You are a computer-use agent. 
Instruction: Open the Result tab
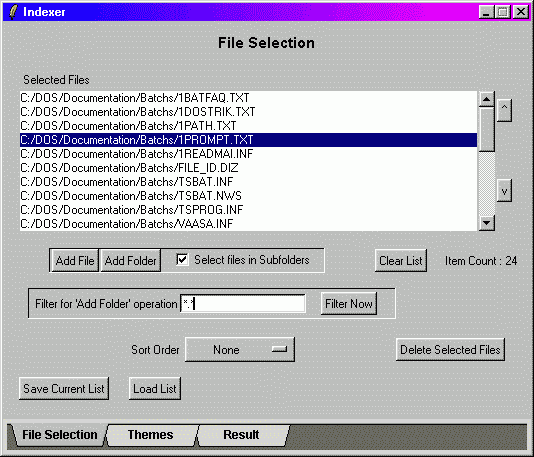[241, 435]
